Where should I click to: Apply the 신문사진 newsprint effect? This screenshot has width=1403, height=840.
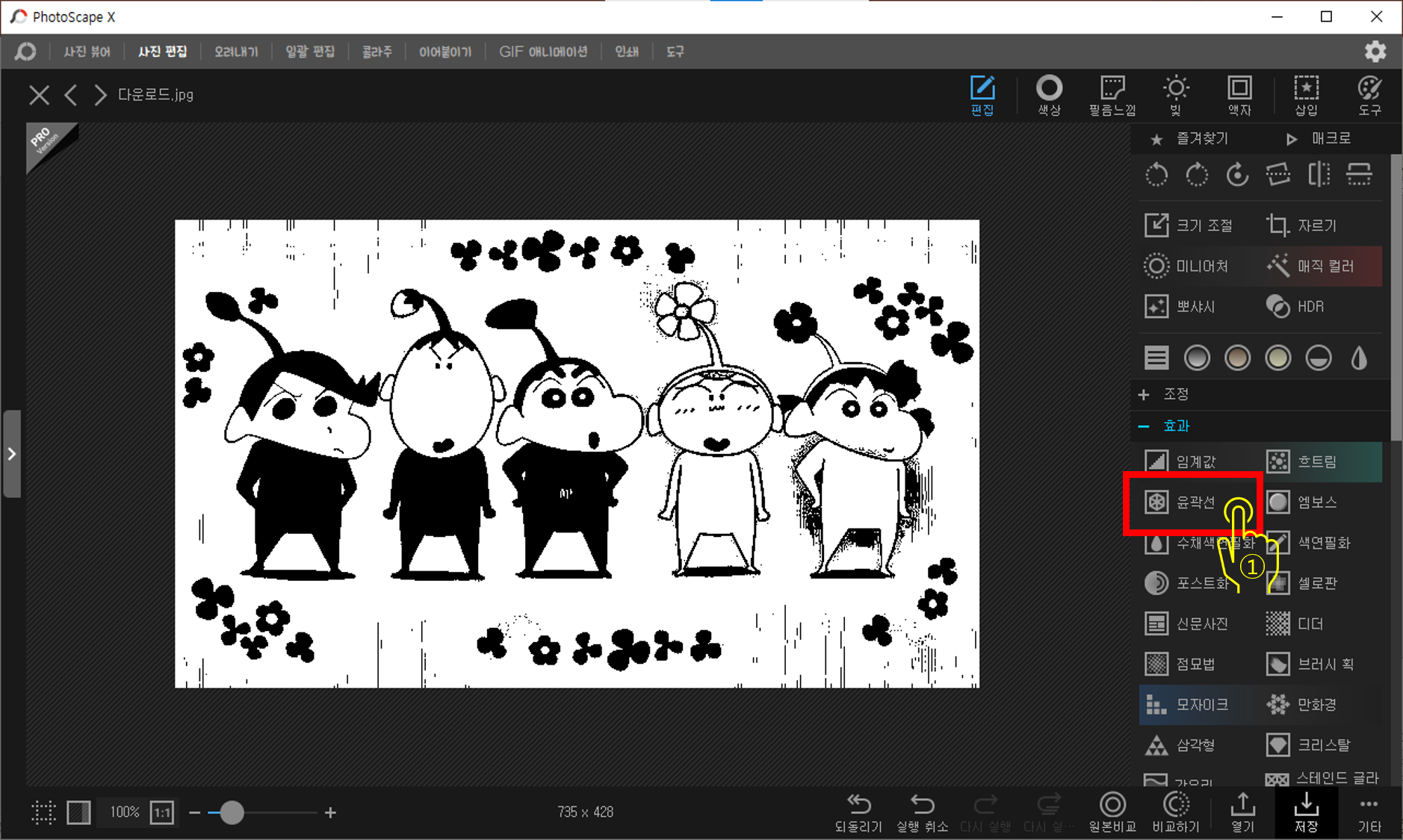(x=1186, y=623)
